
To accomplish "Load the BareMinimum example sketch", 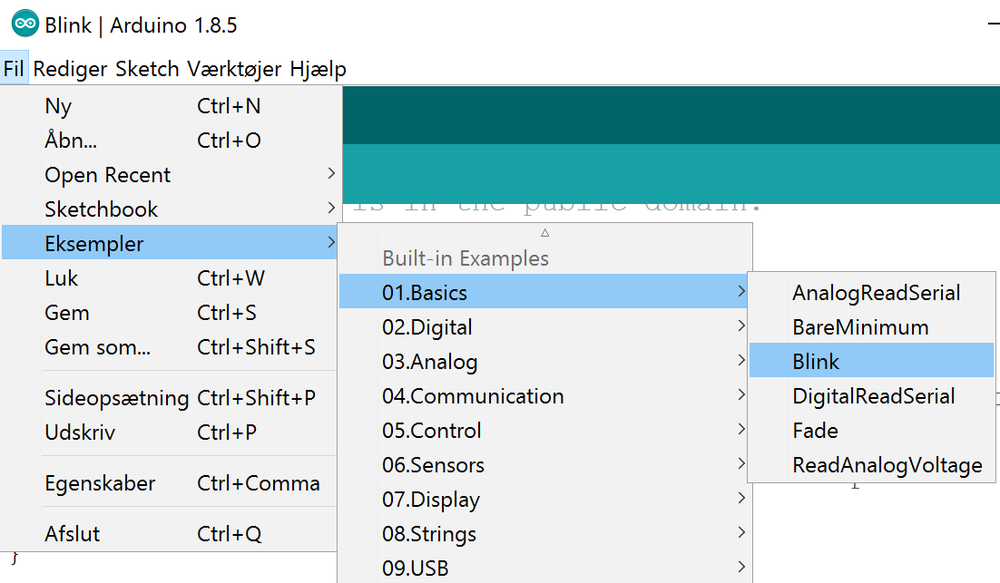I will point(860,328).
